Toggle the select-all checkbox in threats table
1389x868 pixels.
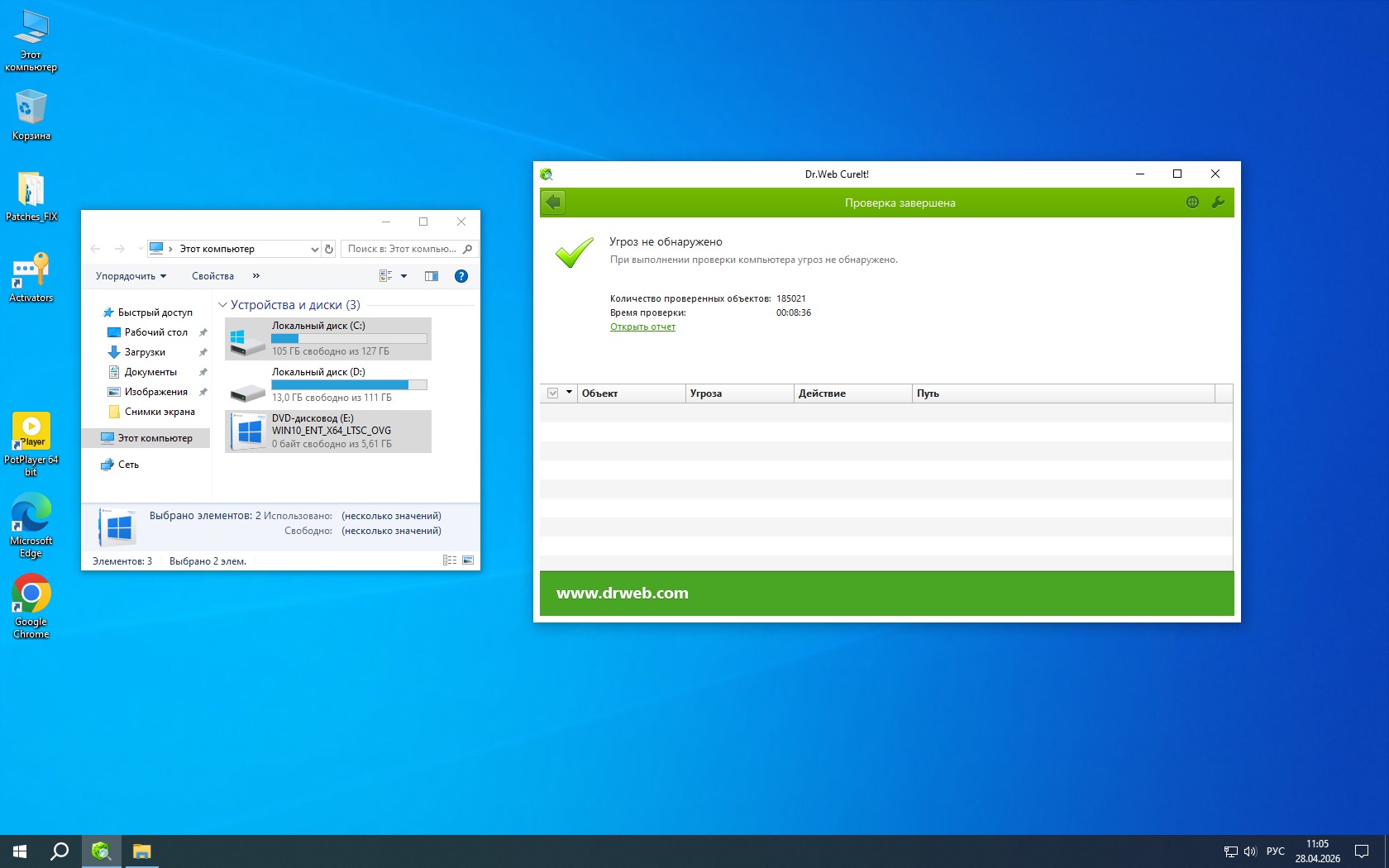(x=553, y=393)
